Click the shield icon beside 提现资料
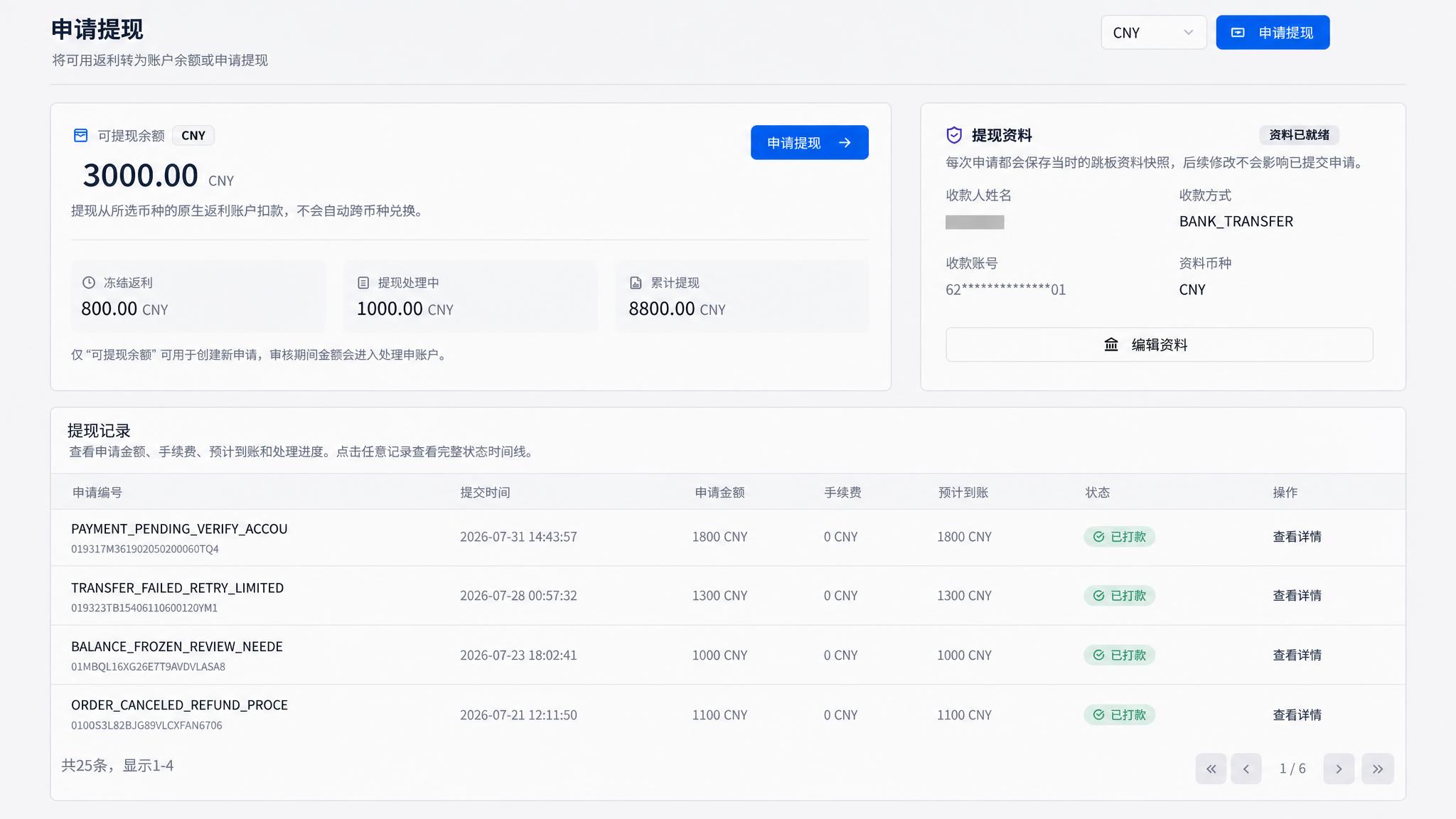 (x=954, y=135)
